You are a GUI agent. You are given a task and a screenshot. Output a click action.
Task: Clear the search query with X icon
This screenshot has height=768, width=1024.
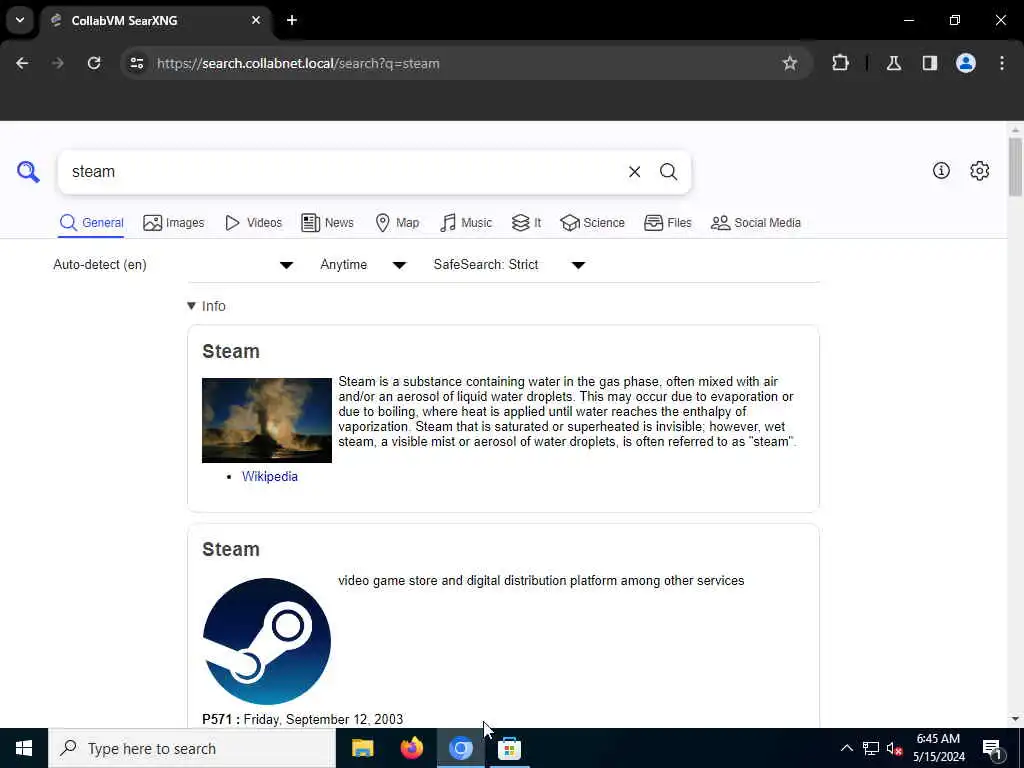(634, 172)
